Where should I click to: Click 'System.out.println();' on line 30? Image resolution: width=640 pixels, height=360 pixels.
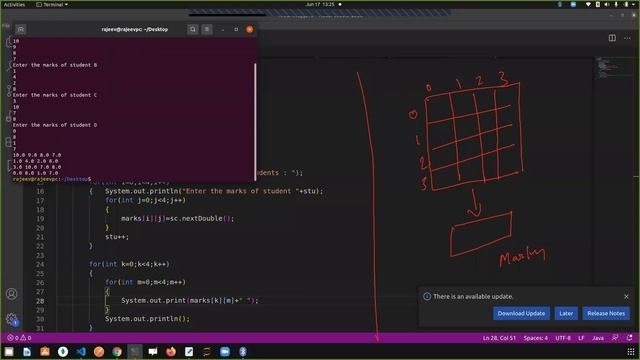click(147, 319)
